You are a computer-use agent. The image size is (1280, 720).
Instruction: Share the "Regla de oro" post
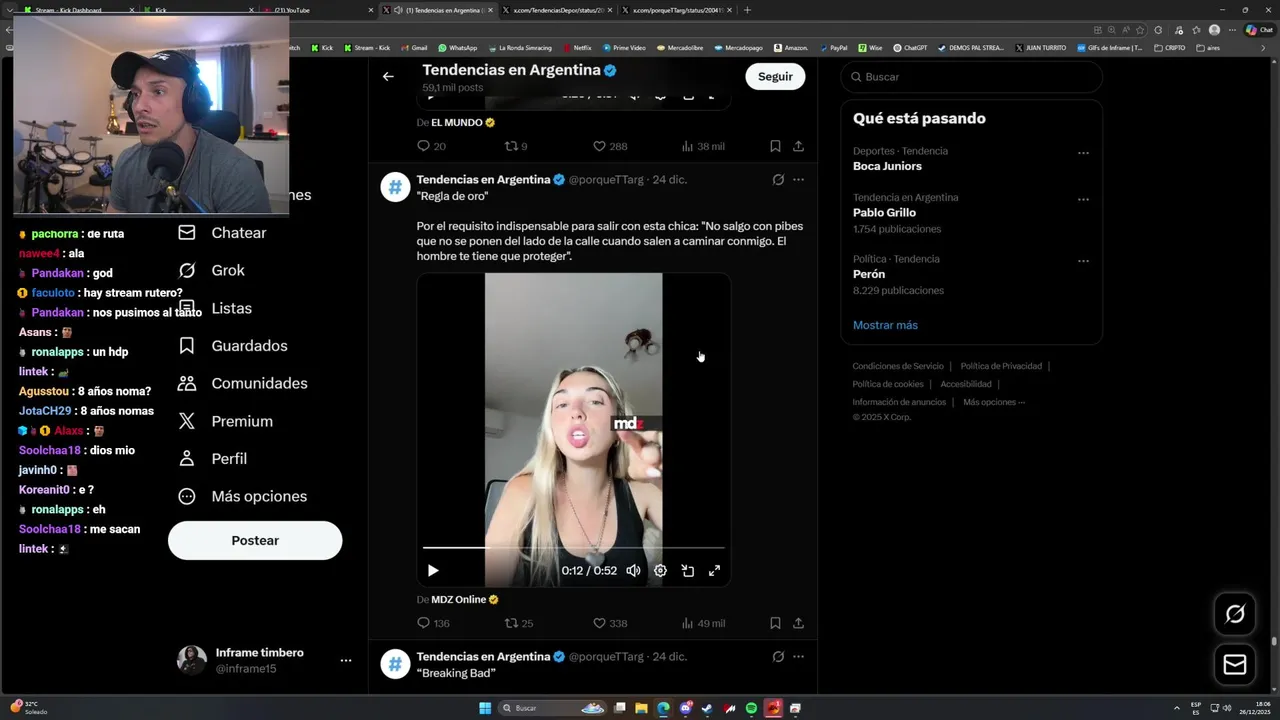click(x=798, y=623)
